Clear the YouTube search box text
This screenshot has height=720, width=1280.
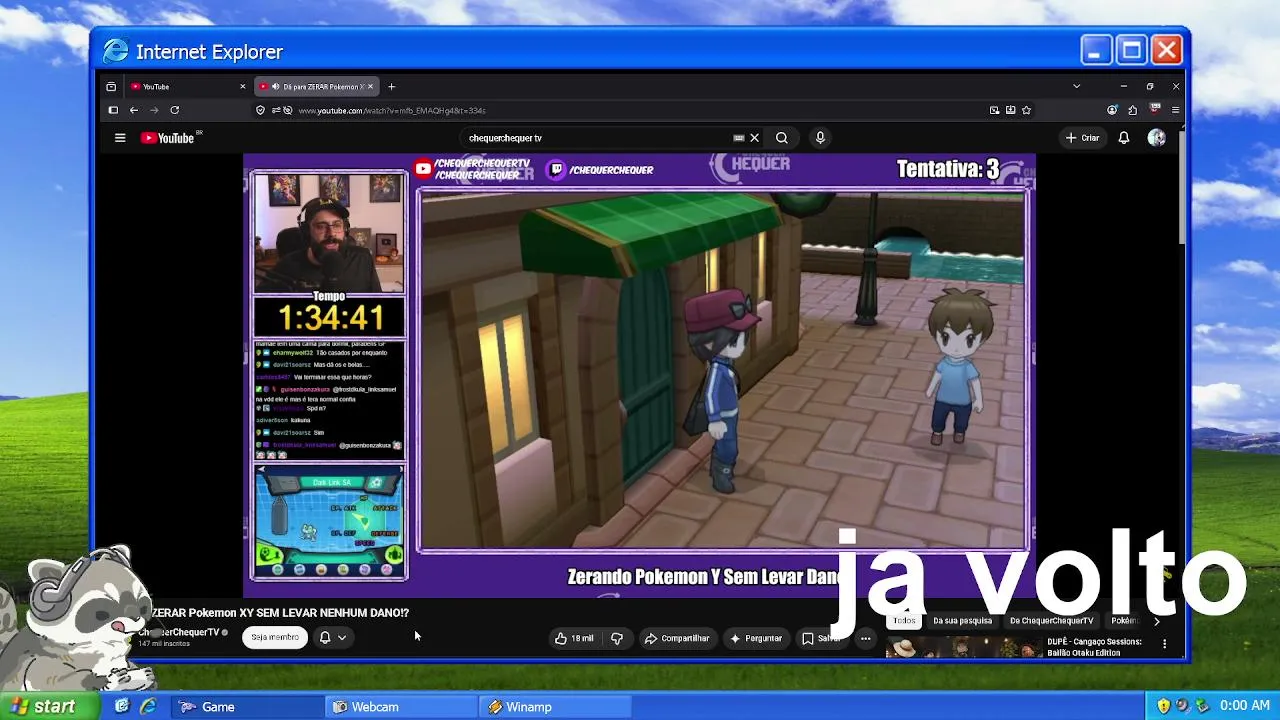click(755, 138)
